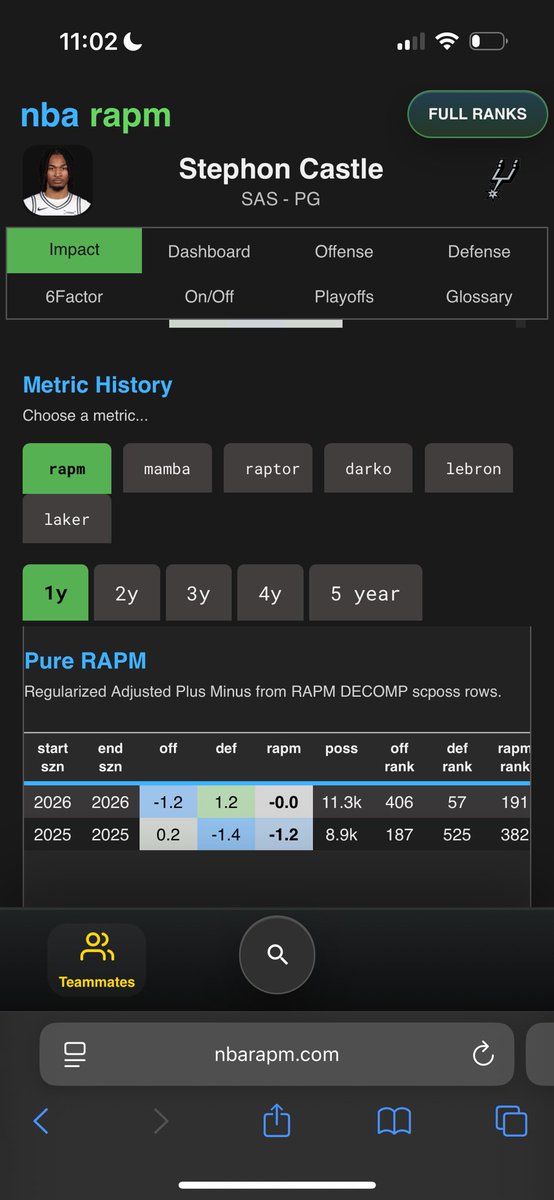
Task: Click the 11.3k possessions cell
Action: 341,803
